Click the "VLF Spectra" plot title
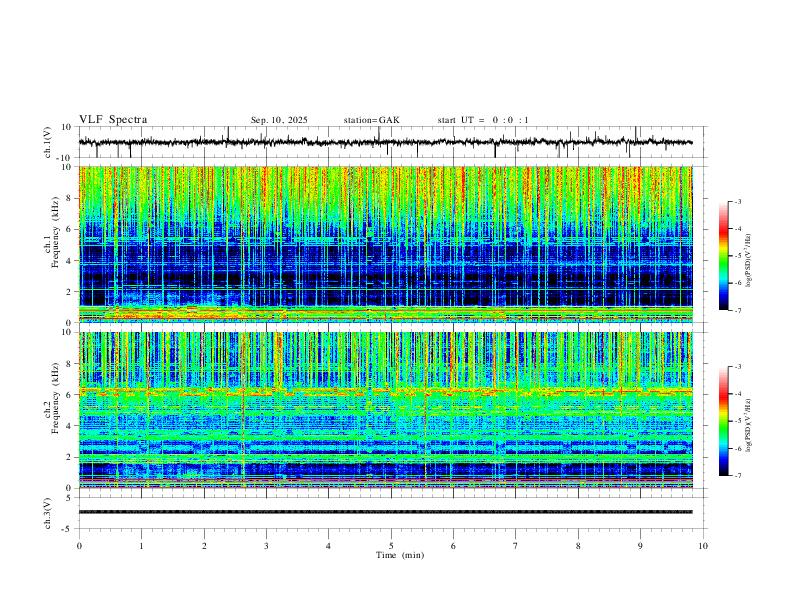Viewport: 792px width, 612px height. (x=113, y=120)
